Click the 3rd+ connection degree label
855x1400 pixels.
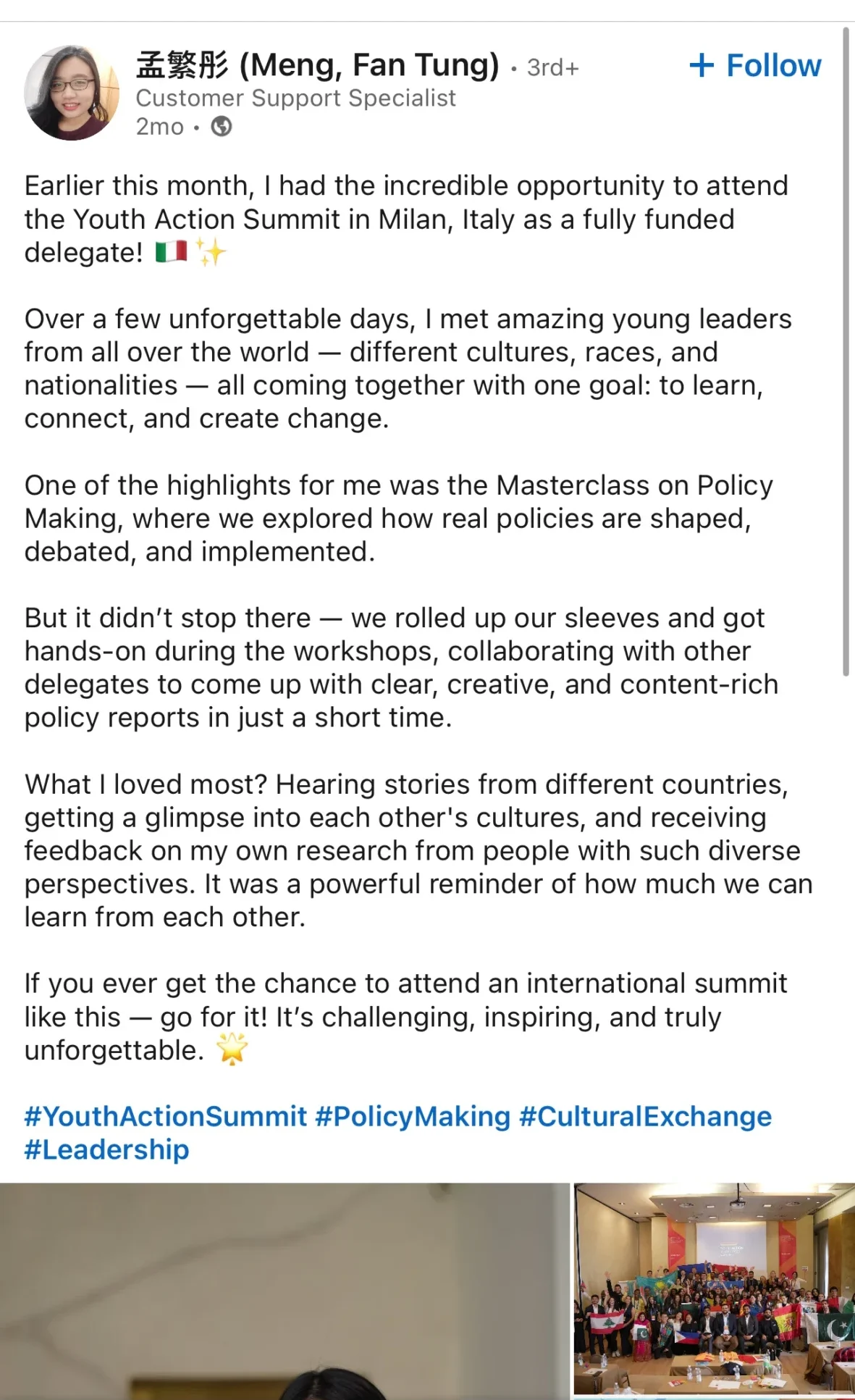click(x=553, y=67)
